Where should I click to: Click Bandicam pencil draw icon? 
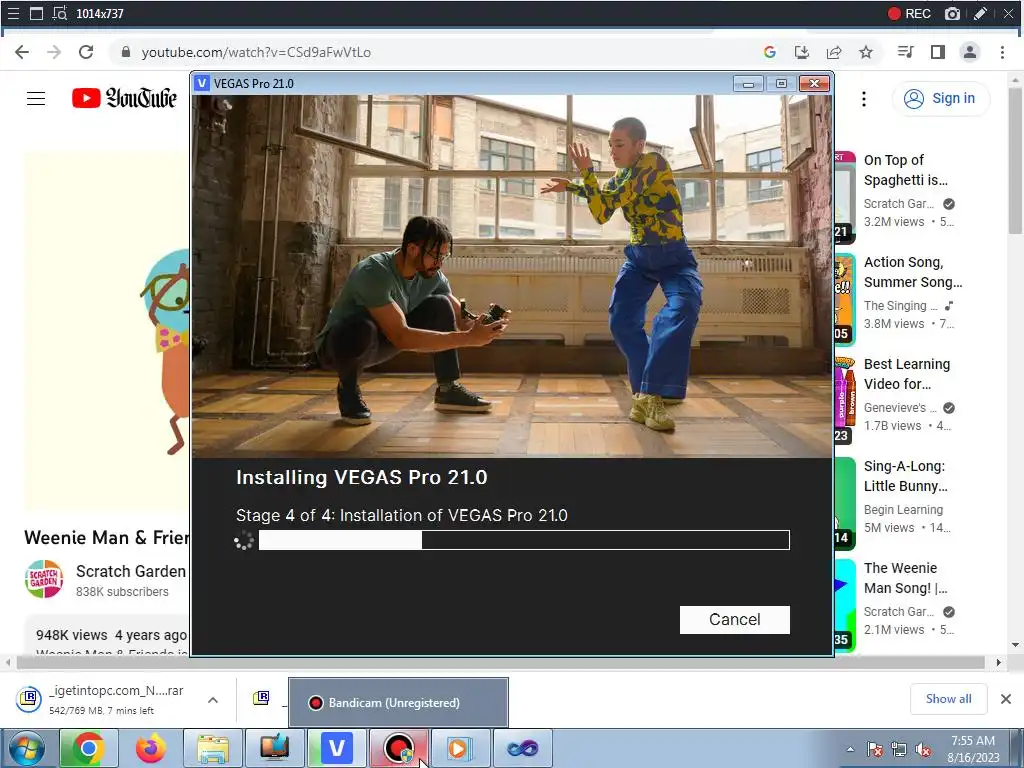980,13
